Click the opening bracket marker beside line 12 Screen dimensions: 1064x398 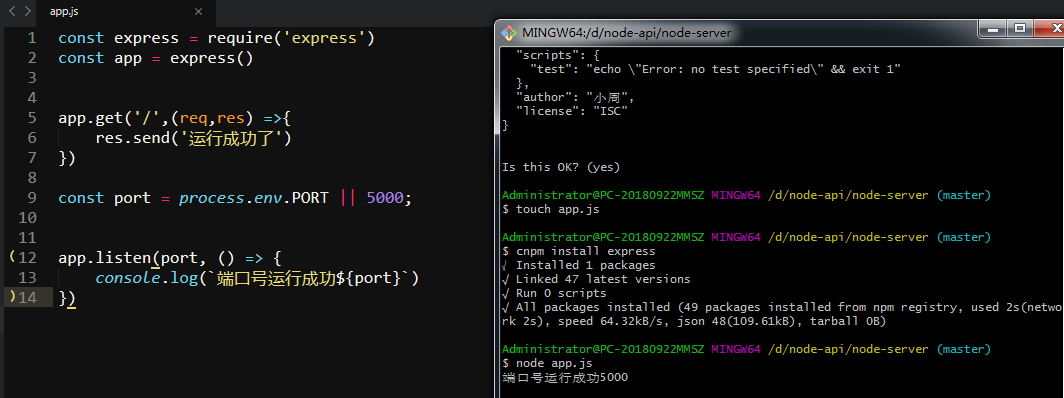coord(12,257)
